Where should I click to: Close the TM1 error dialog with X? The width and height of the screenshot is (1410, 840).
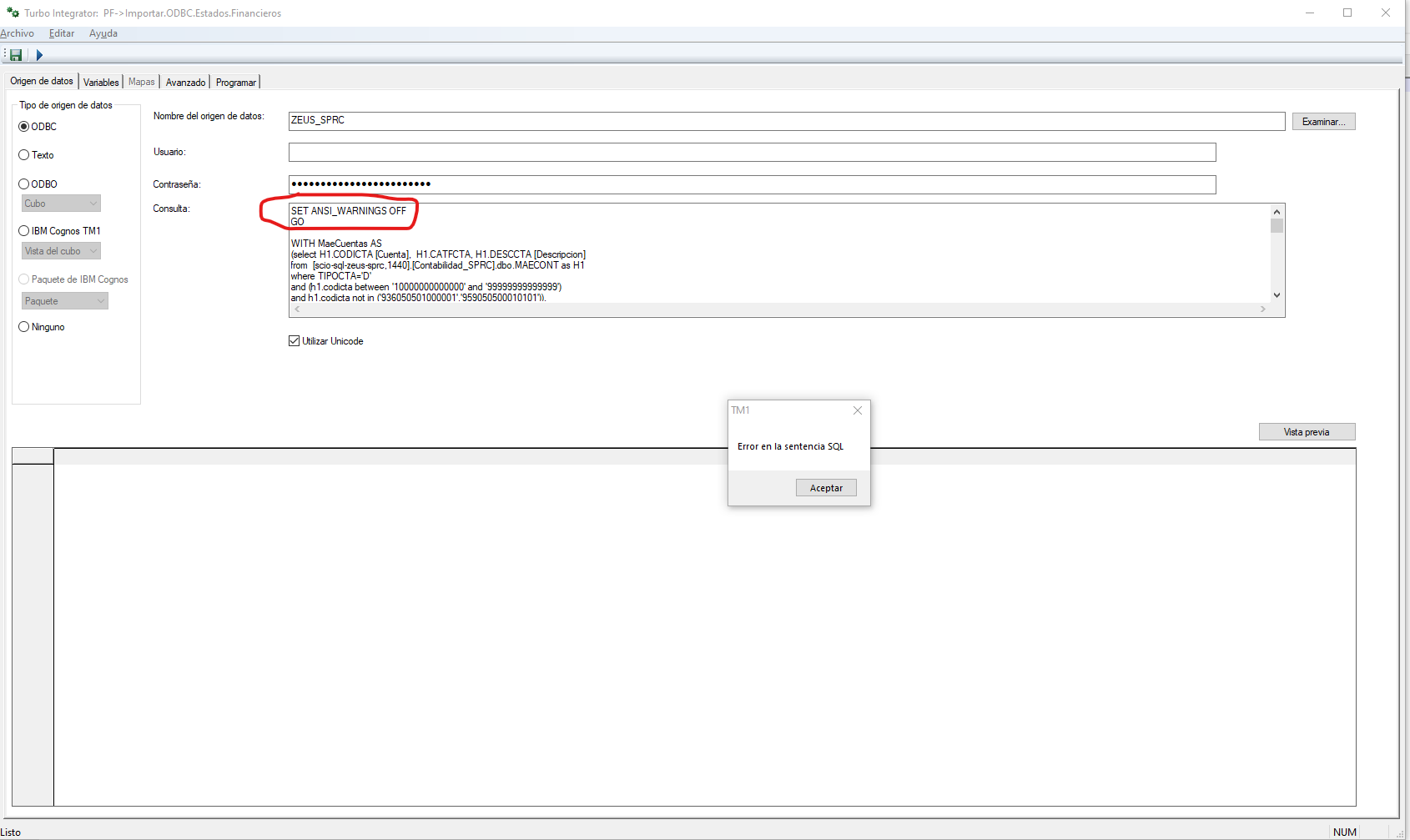tap(858, 410)
